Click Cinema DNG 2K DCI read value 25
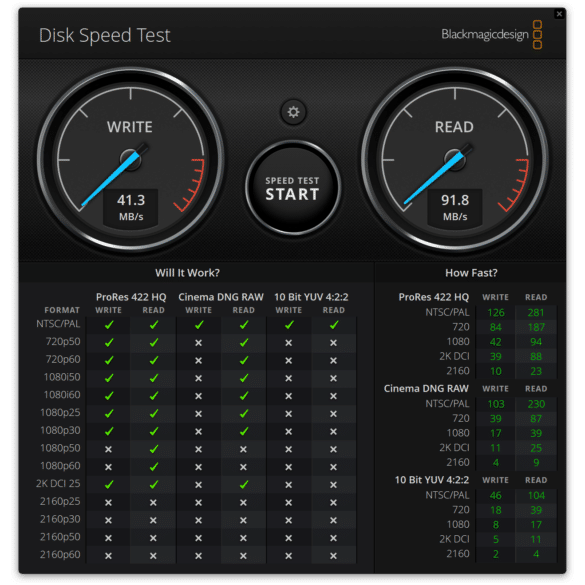The width and height of the screenshot is (585, 585). pos(536,448)
